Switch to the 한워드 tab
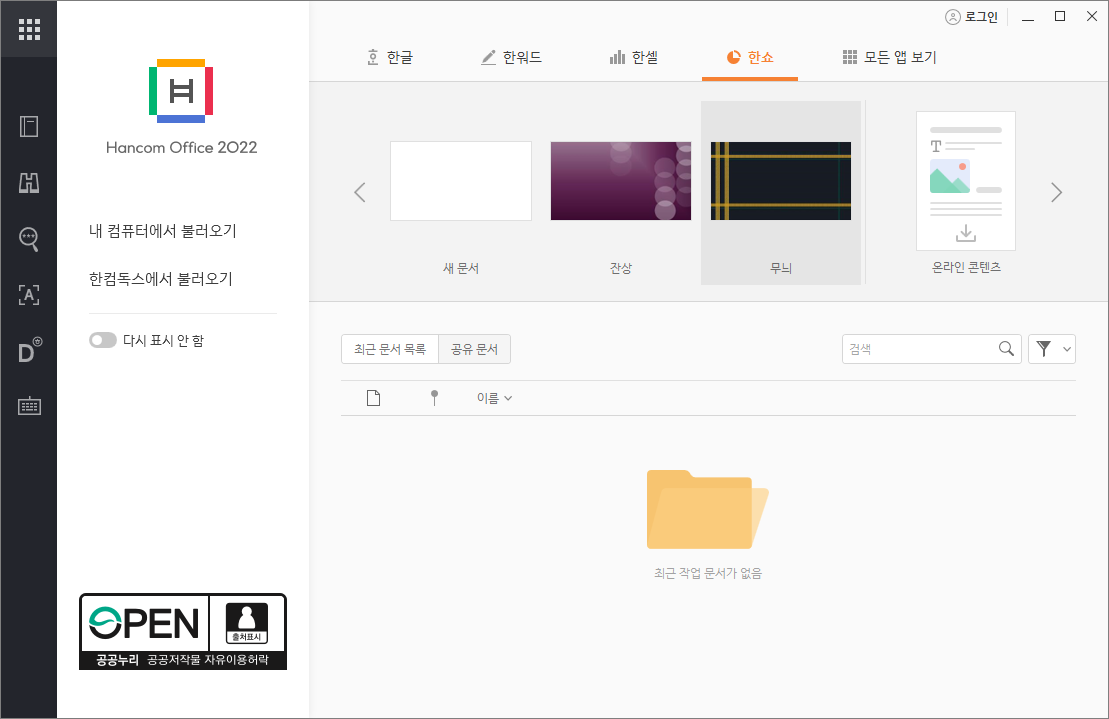This screenshot has width=1109, height=719. tap(511, 57)
